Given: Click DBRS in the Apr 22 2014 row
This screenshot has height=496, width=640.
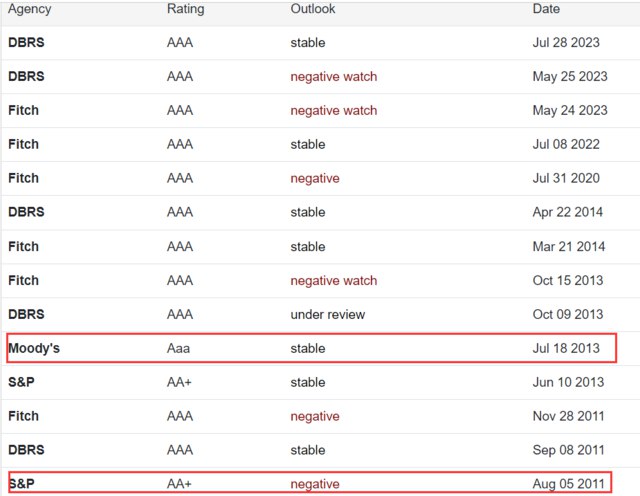Looking at the screenshot, I should click(x=26, y=212).
